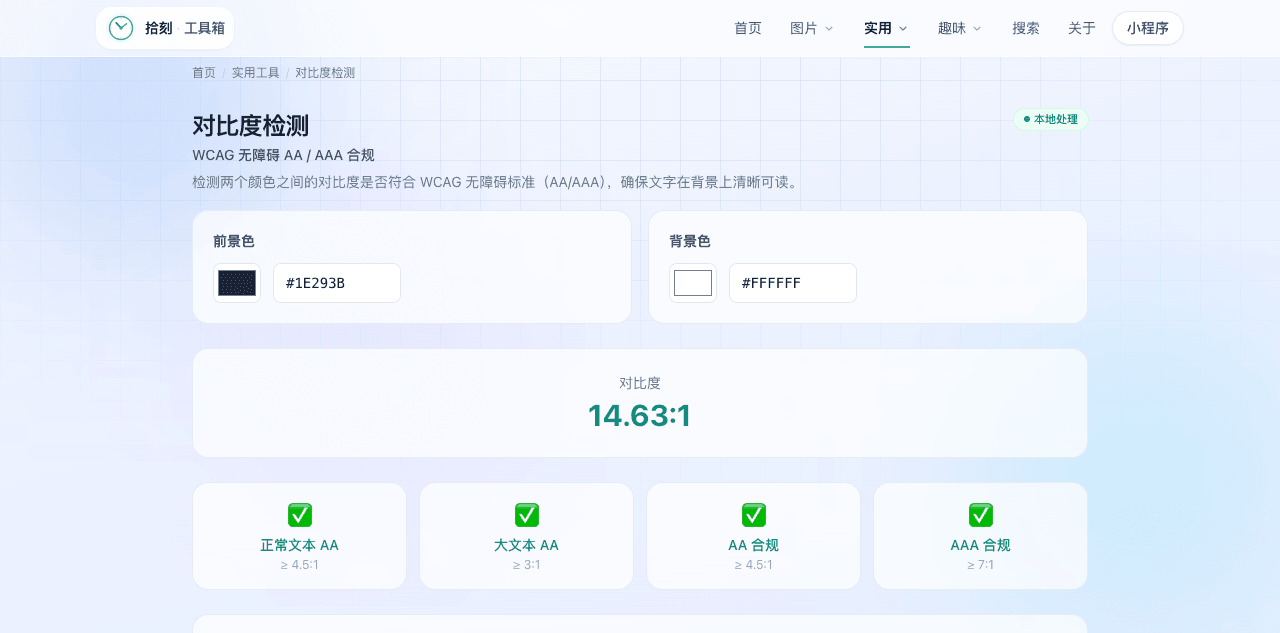Click the green checkmark in 正常文本 AA card
The height and width of the screenshot is (633, 1280).
coord(300,515)
